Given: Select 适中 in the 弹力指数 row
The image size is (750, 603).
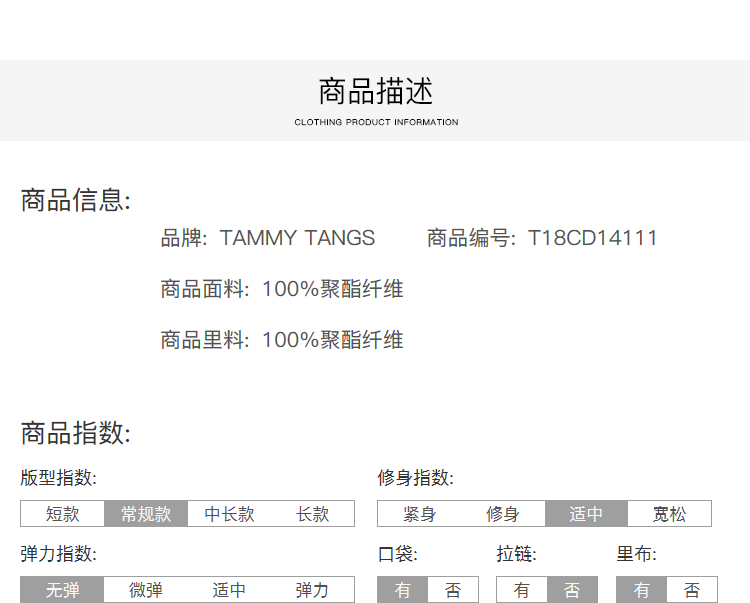Looking at the screenshot, I should 229,590.
